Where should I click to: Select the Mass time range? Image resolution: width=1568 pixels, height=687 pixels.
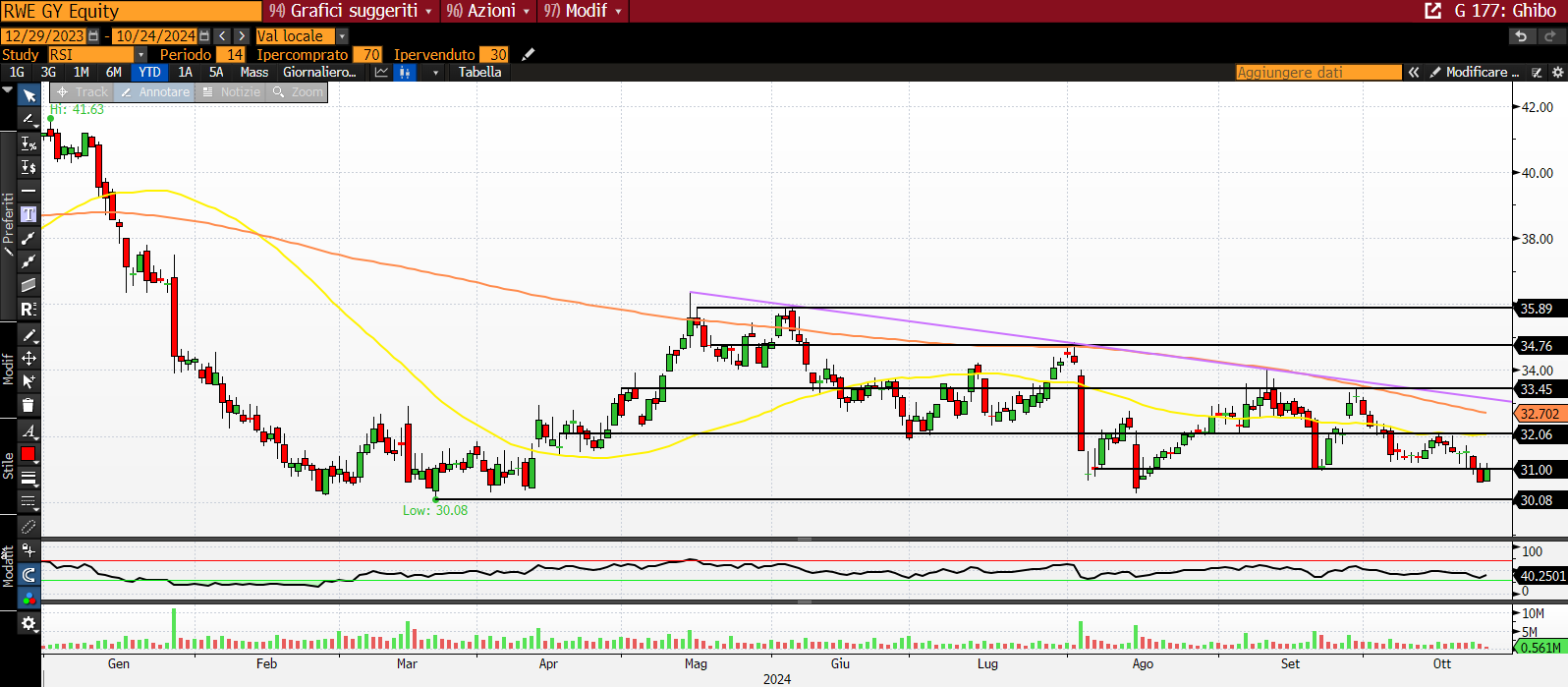coord(254,72)
